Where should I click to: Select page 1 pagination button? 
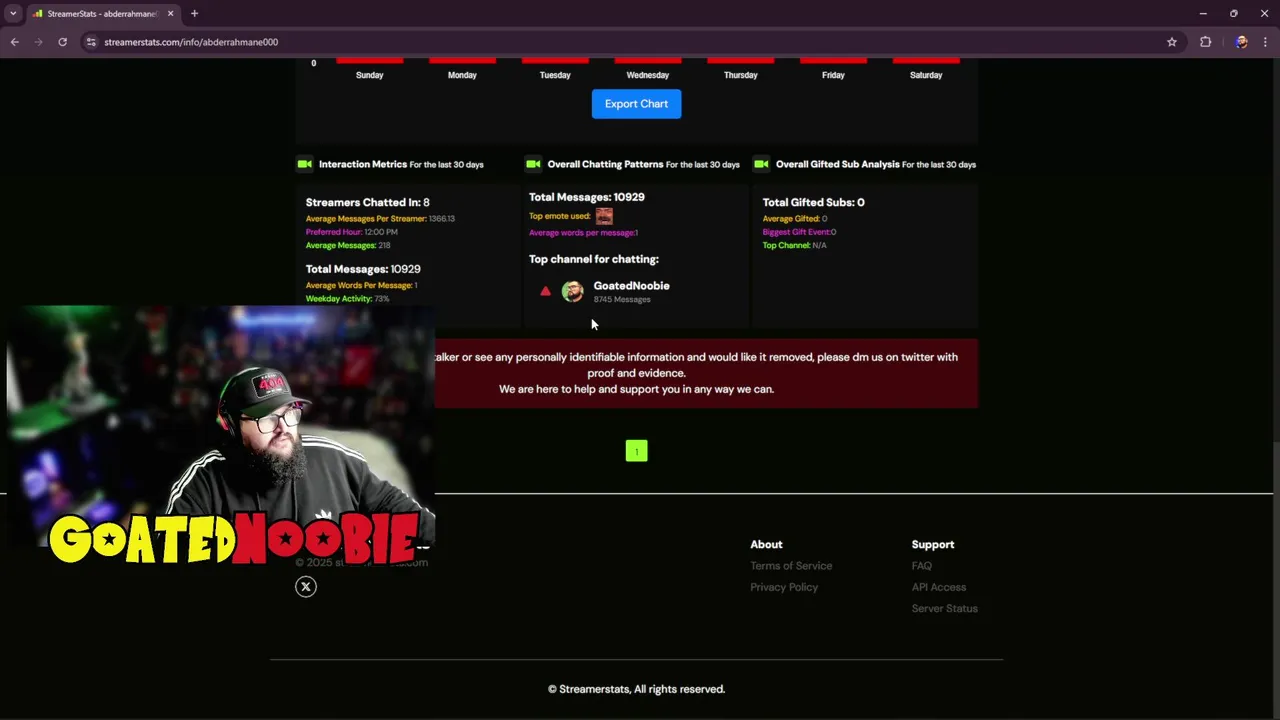point(637,451)
